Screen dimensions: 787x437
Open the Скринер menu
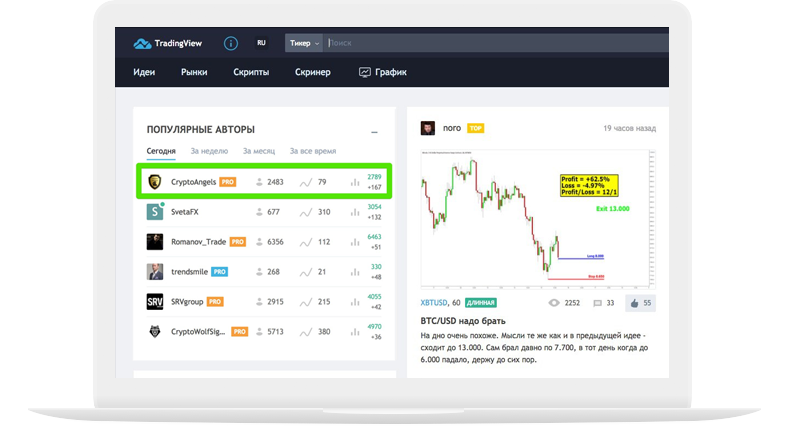click(x=313, y=72)
